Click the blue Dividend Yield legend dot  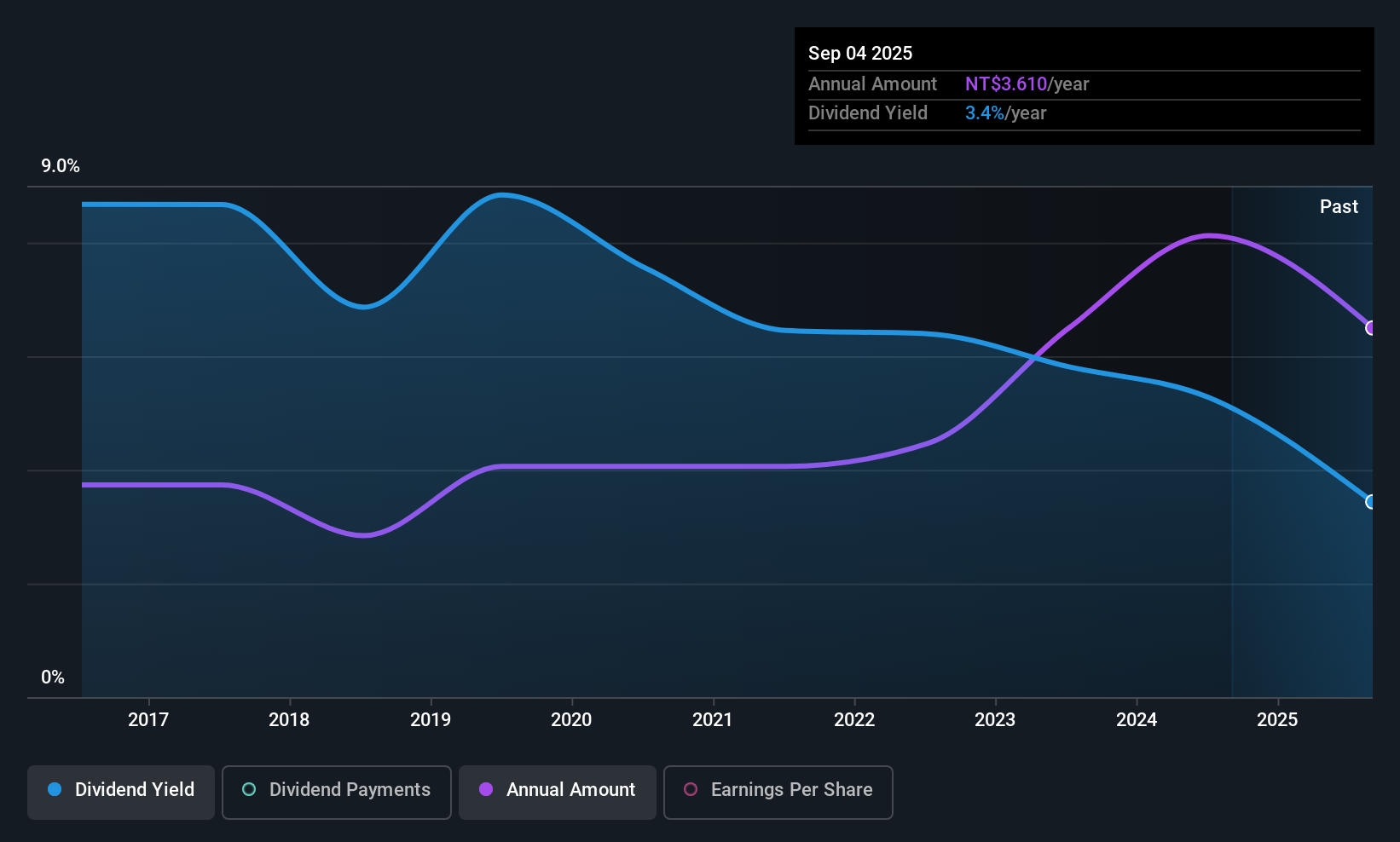tap(54, 789)
